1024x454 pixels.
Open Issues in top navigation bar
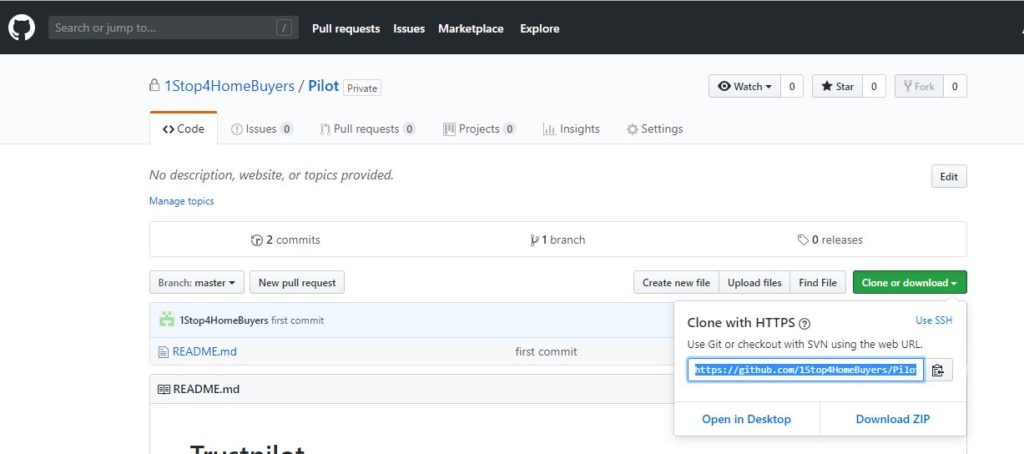coord(409,29)
